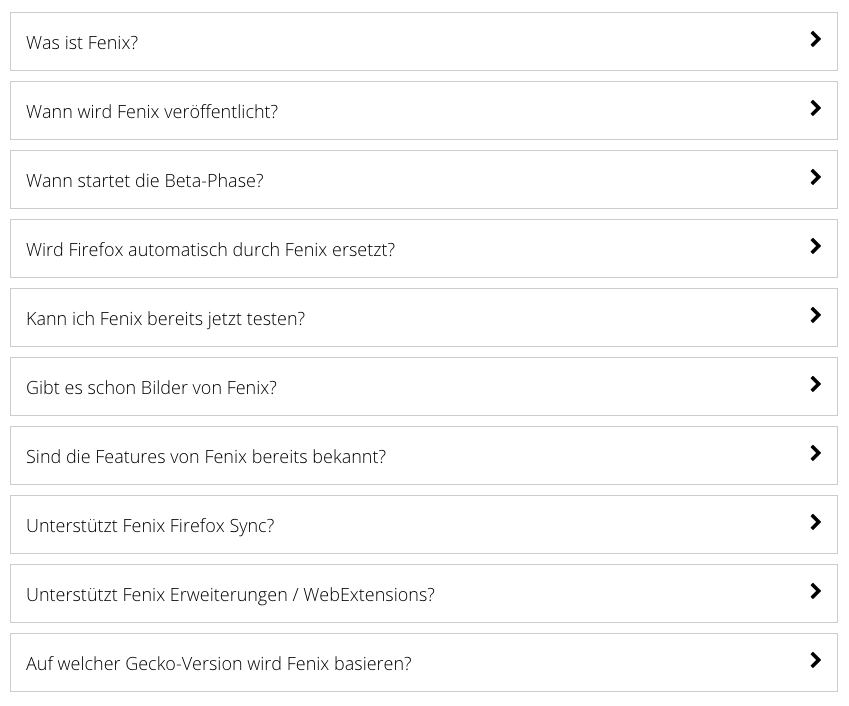Viewport: 849px width, 706px height.
Task: Click arrow icon on Fenix Features question
Action: click(x=815, y=454)
